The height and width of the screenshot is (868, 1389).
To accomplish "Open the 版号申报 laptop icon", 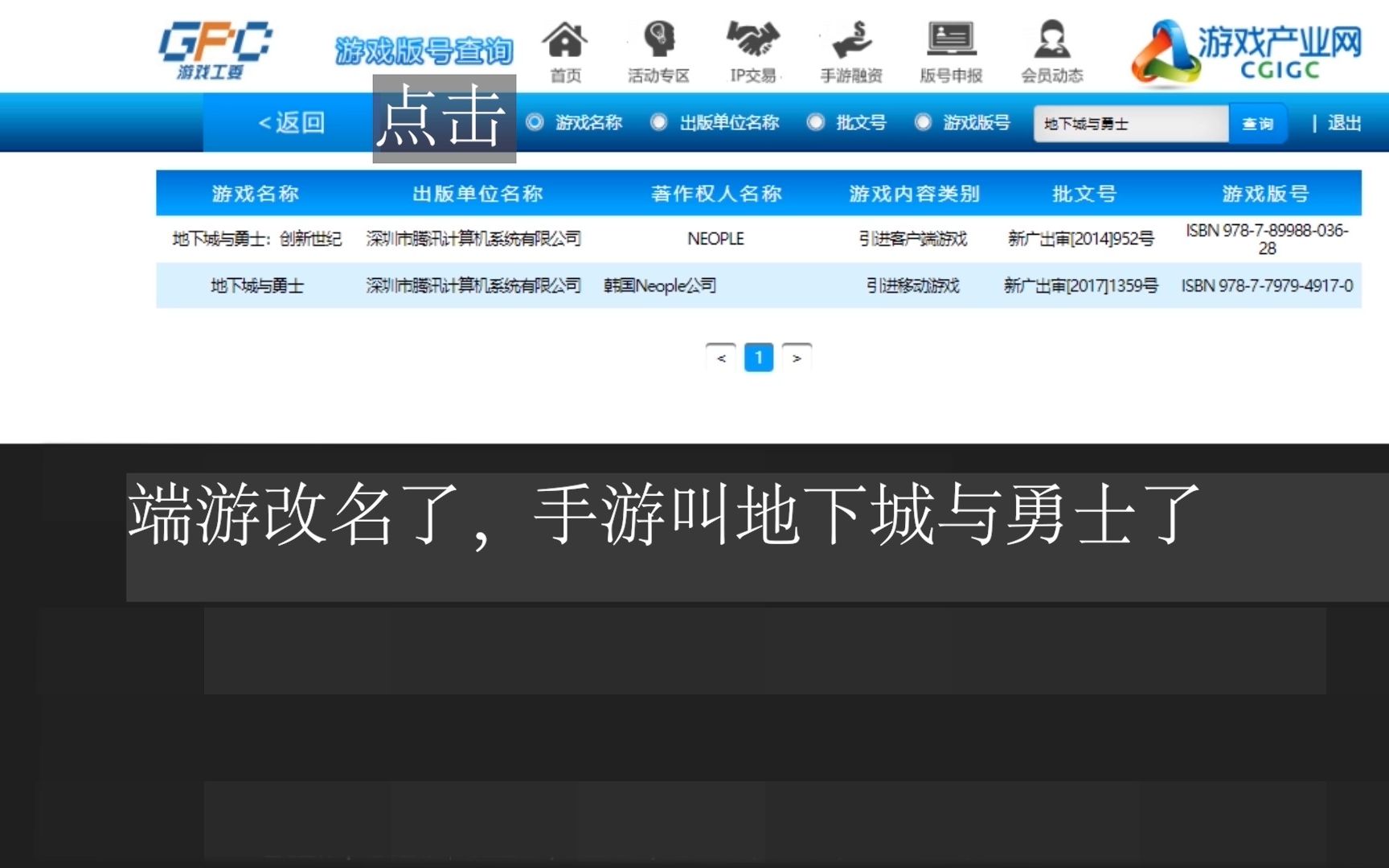I will [952, 39].
